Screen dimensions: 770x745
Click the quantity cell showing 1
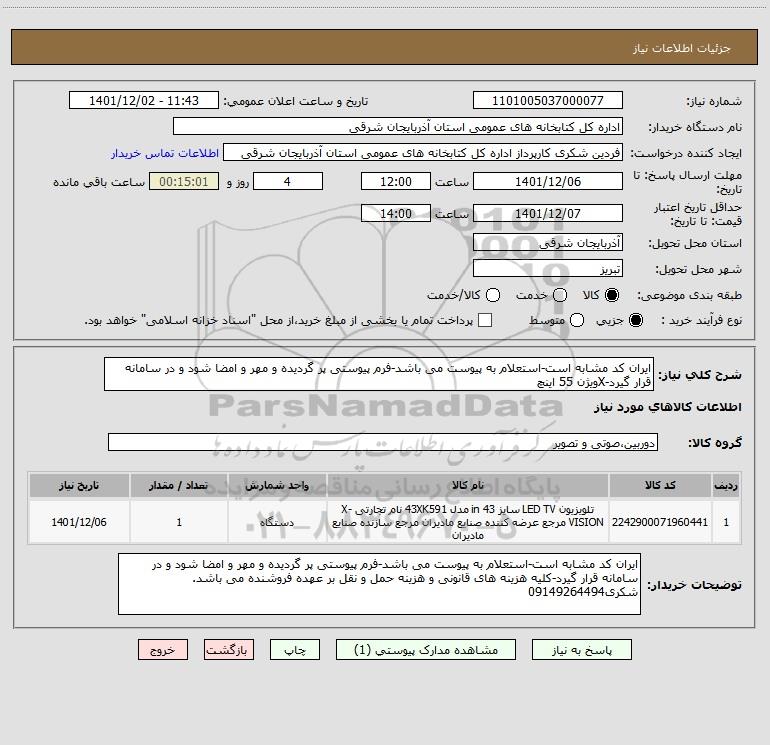click(x=179, y=522)
